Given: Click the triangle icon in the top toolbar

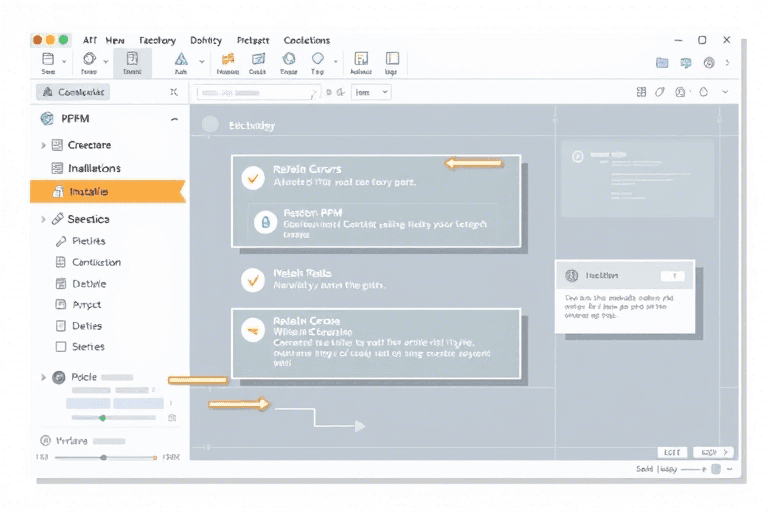Looking at the screenshot, I should [181, 59].
